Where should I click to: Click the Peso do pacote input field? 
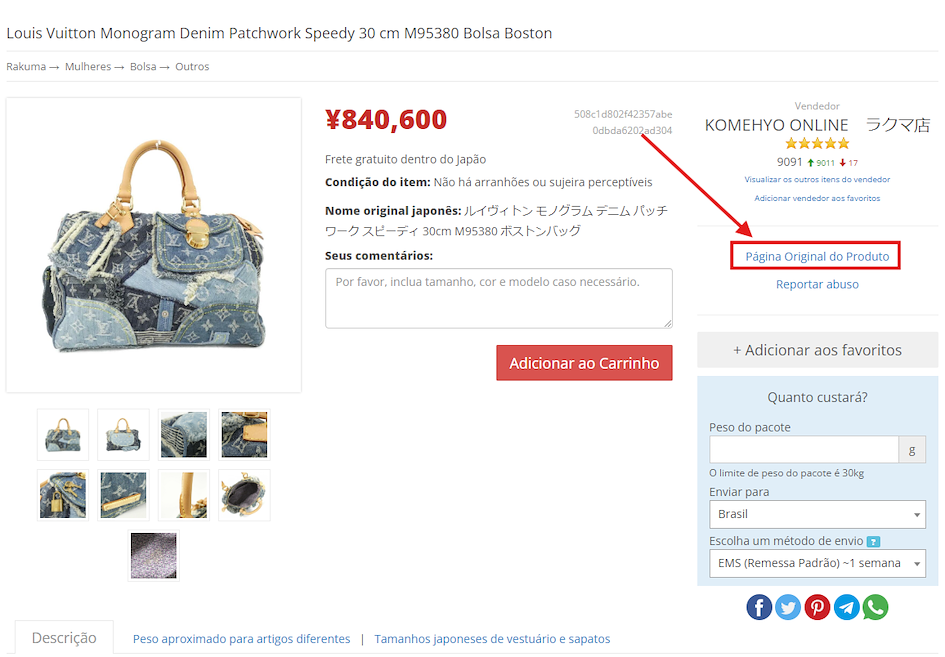(804, 450)
